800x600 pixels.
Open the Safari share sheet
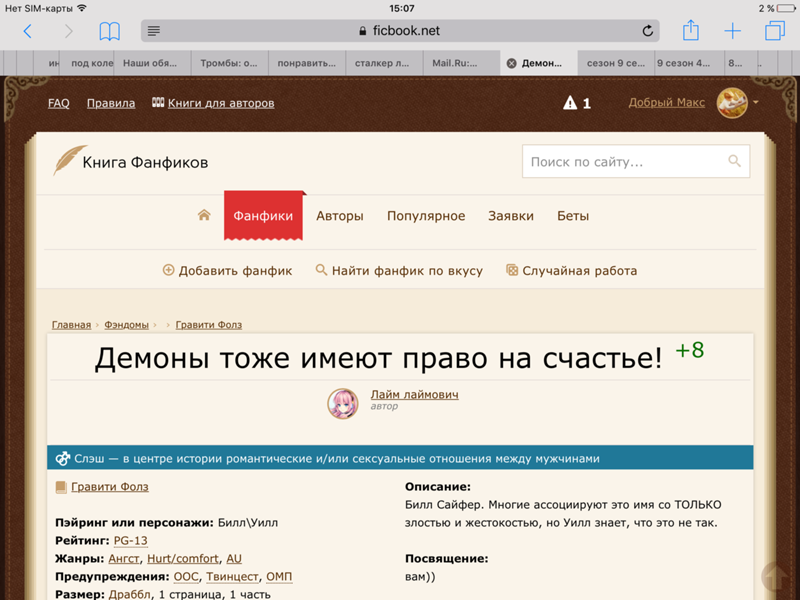click(691, 30)
